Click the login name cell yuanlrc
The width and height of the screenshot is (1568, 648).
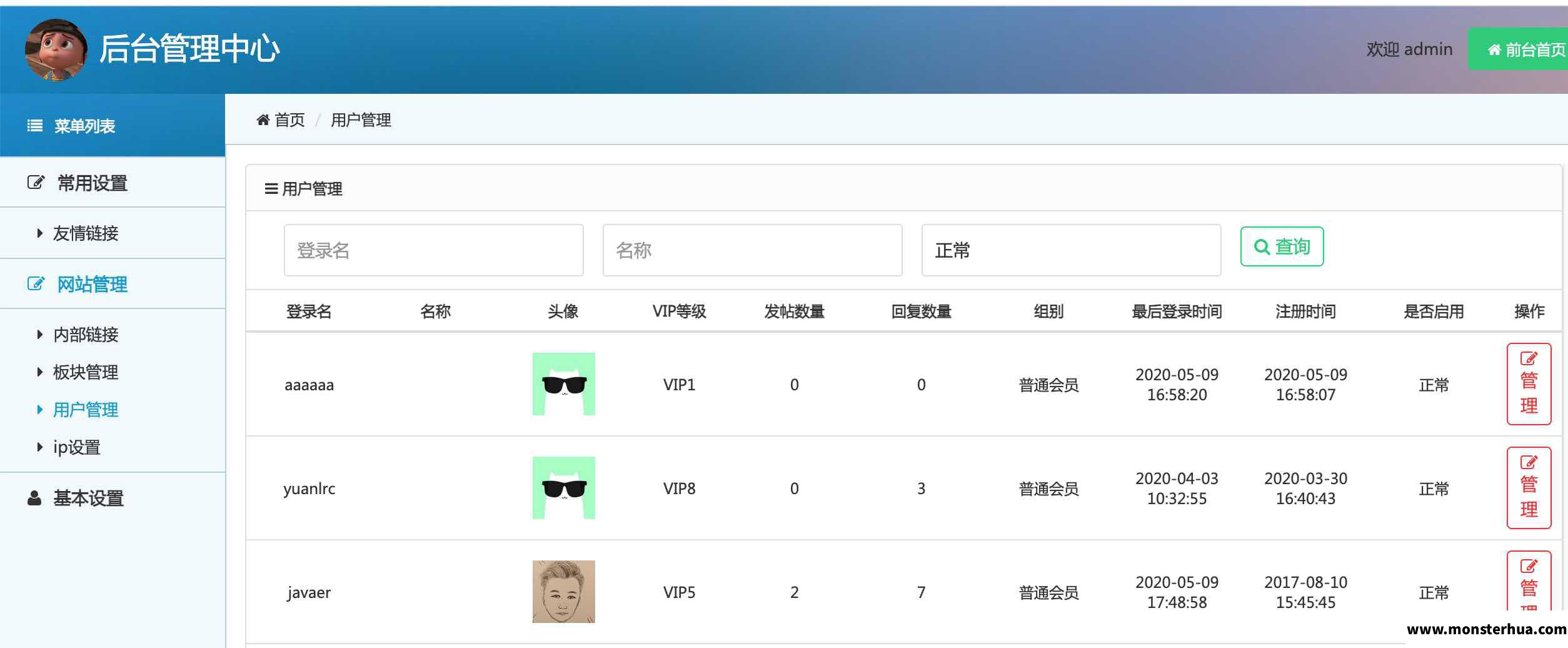(x=309, y=489)
